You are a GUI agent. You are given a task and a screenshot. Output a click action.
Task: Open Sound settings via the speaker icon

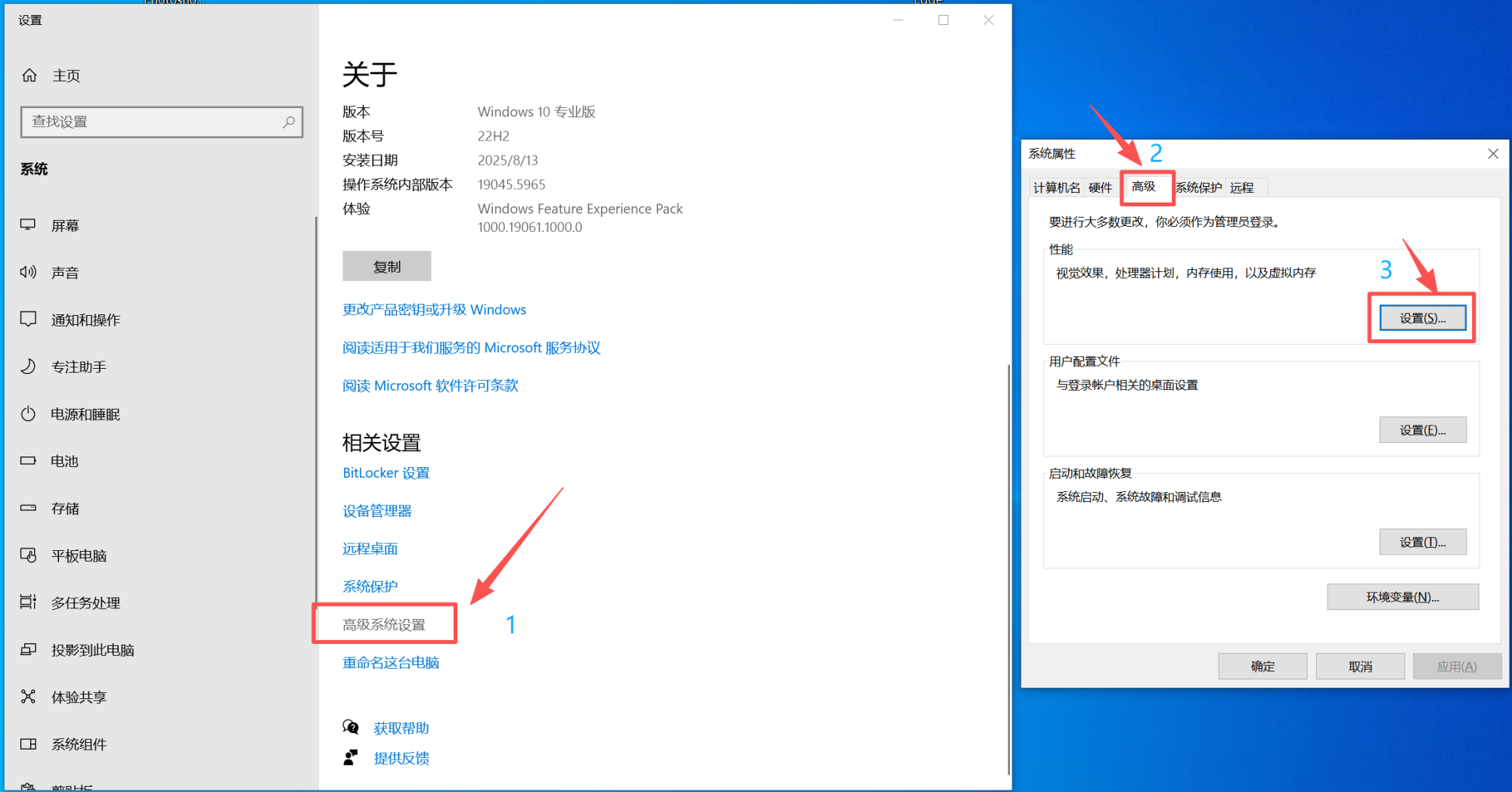pos(28,272)
